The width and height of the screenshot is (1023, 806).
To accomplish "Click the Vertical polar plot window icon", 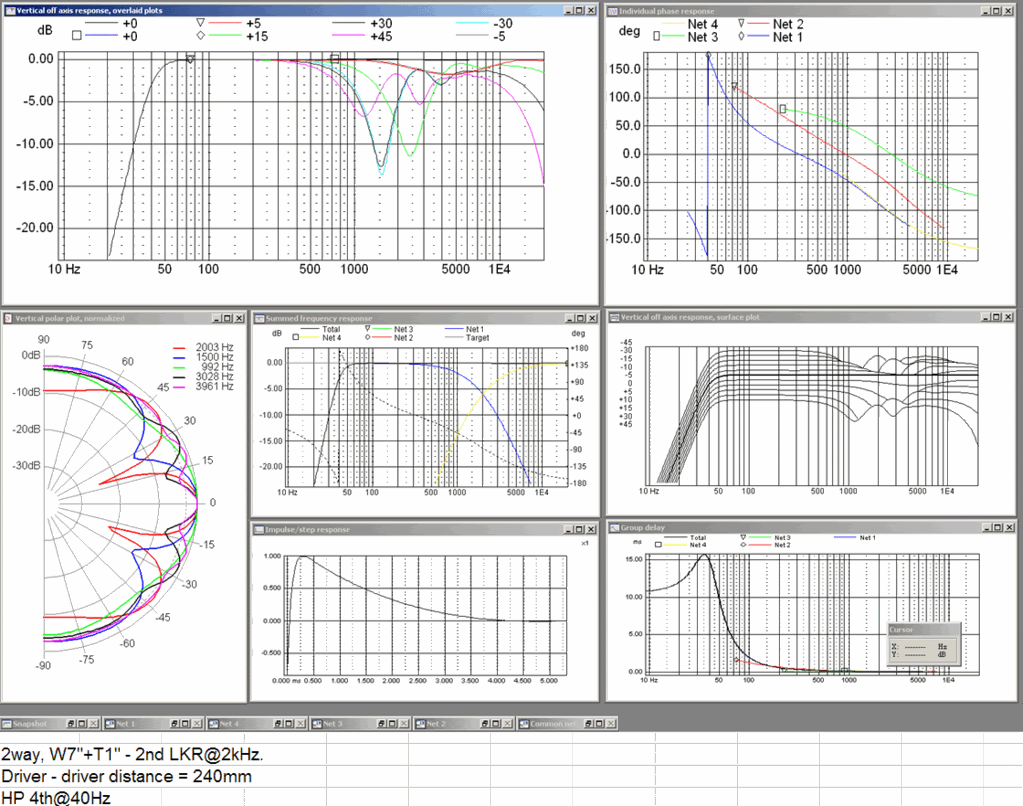I will [9, 318].
